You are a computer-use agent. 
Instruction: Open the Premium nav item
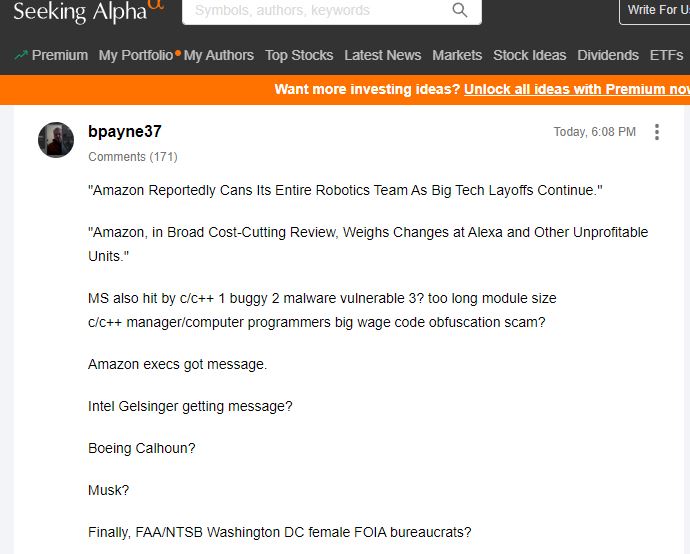pyautogui.click(x=60, y=55)
